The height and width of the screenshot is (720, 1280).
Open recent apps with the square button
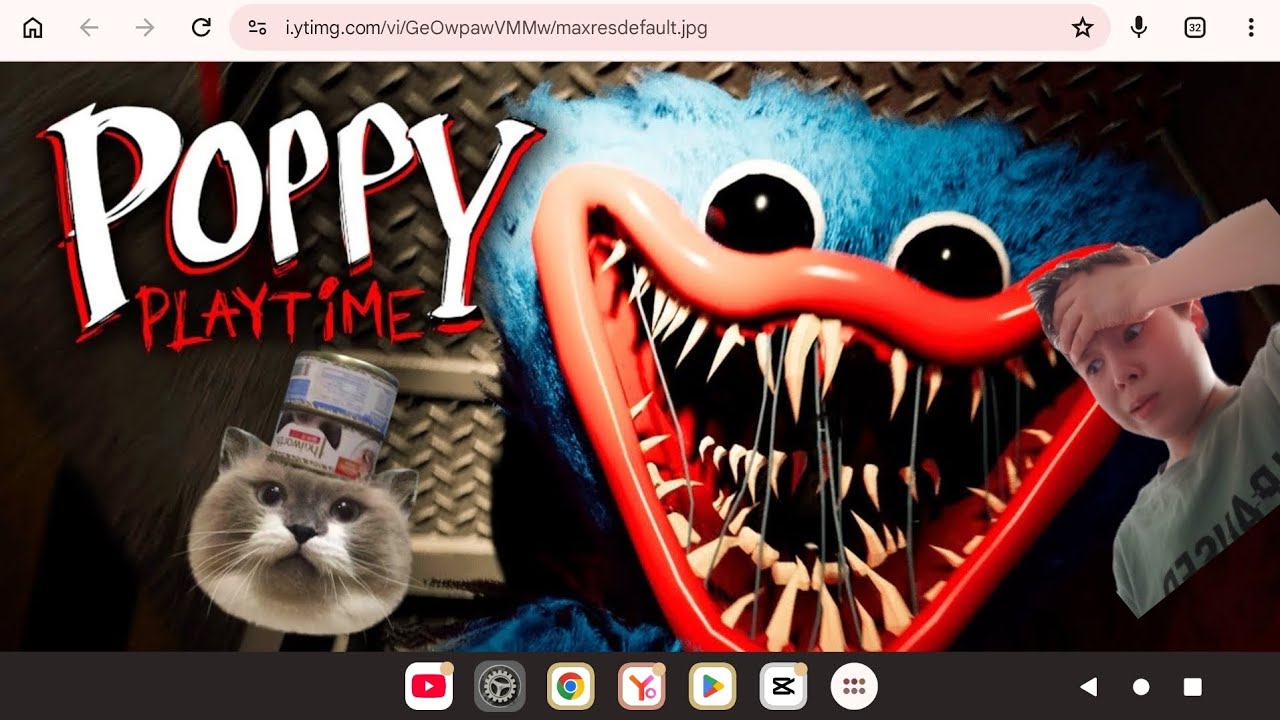pyautogui.click(x=1192, y=687)
